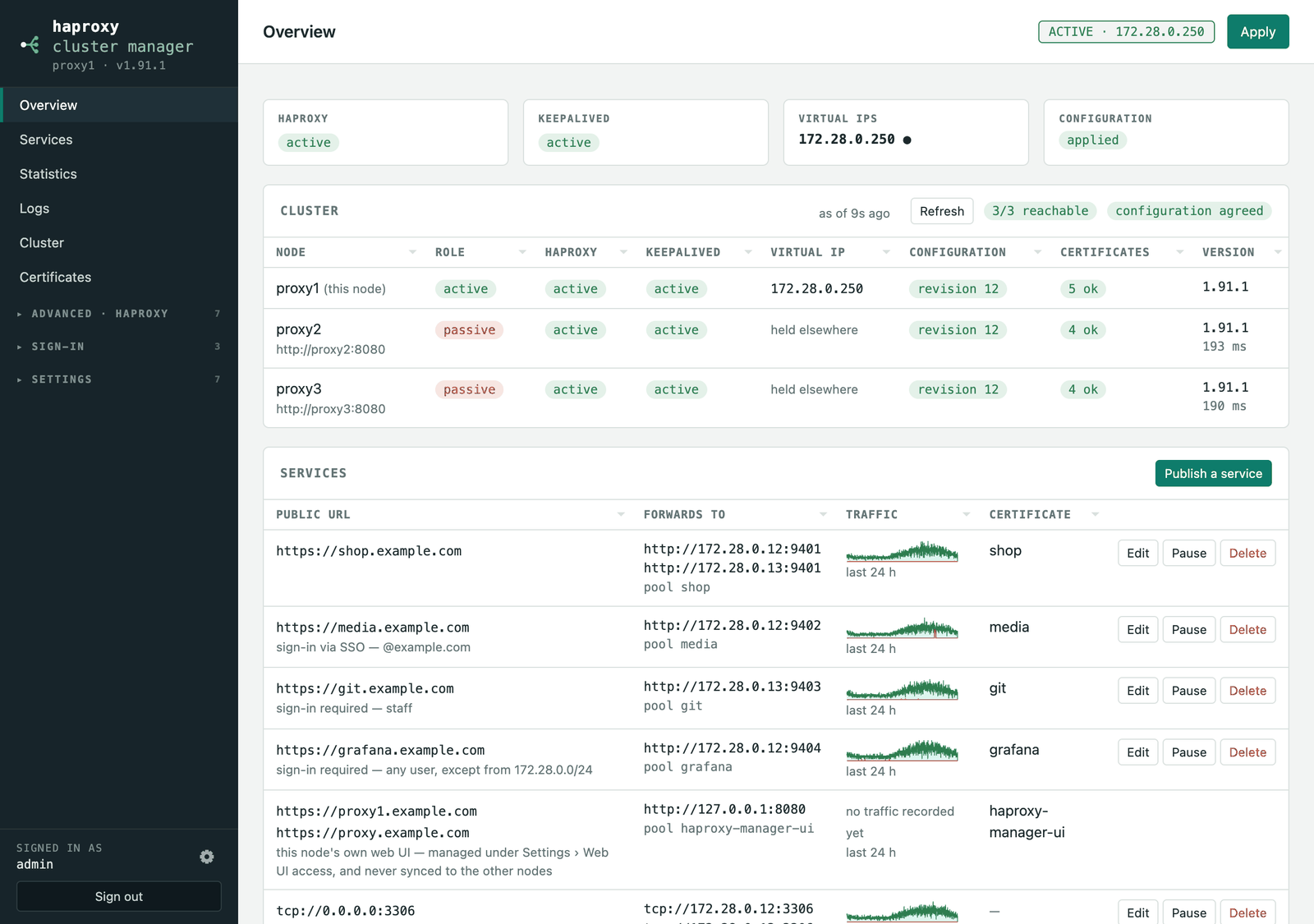Screen dimensions: 1314x924
Task: Click HAPROXY card 'active' status
Action: [x=308, y=143]
